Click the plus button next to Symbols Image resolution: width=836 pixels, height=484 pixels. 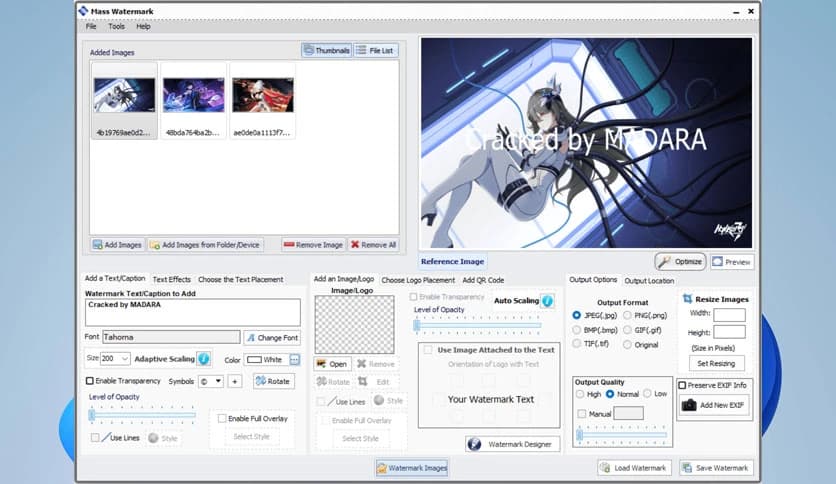pyautogui.click(x=235, y=381)
